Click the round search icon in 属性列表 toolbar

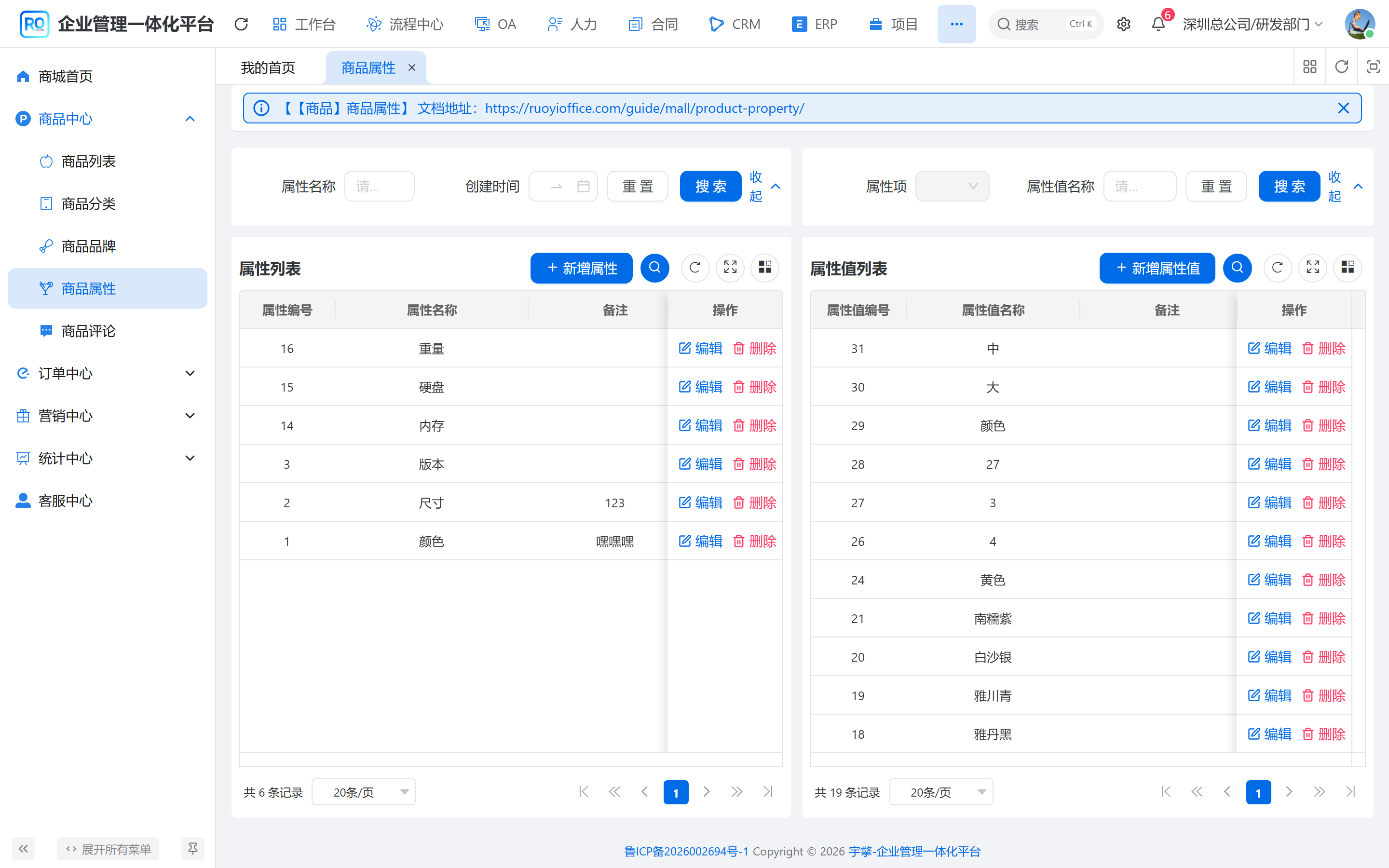coord(655,268)
